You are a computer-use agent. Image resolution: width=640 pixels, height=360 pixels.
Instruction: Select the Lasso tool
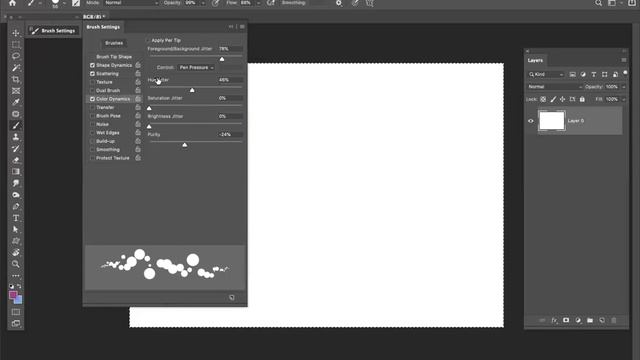tap(16, 56)
